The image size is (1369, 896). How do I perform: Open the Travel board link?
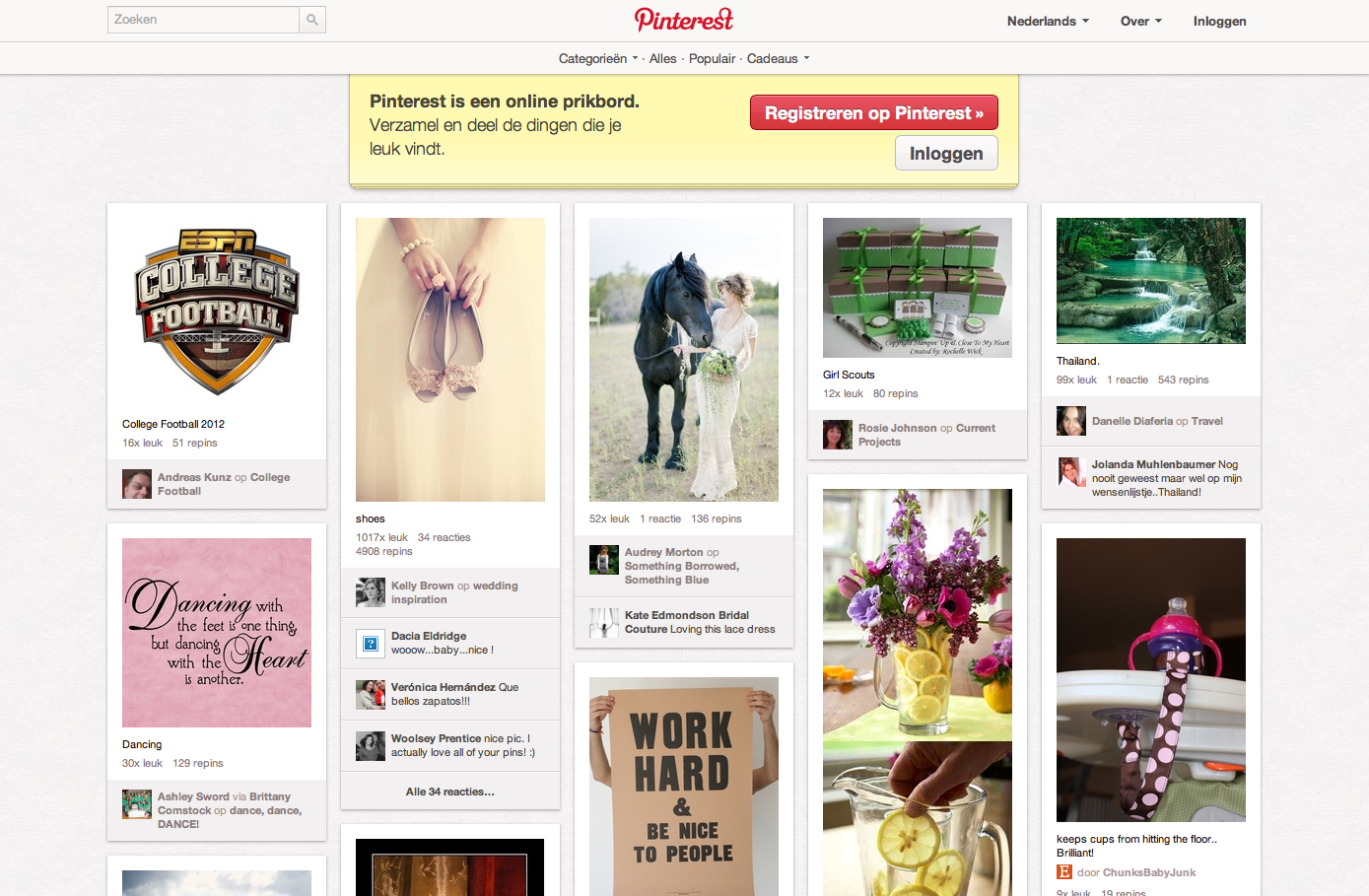[1206, 421]
